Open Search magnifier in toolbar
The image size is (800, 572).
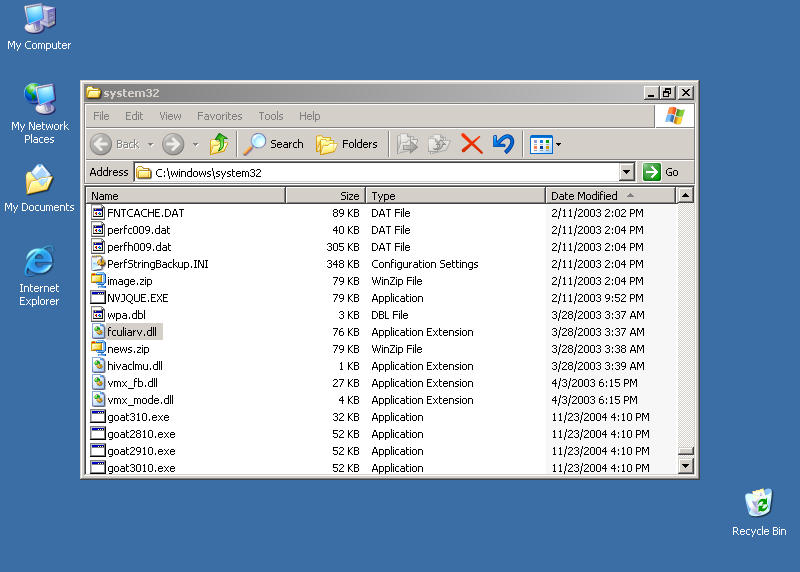tap(254, 144)
